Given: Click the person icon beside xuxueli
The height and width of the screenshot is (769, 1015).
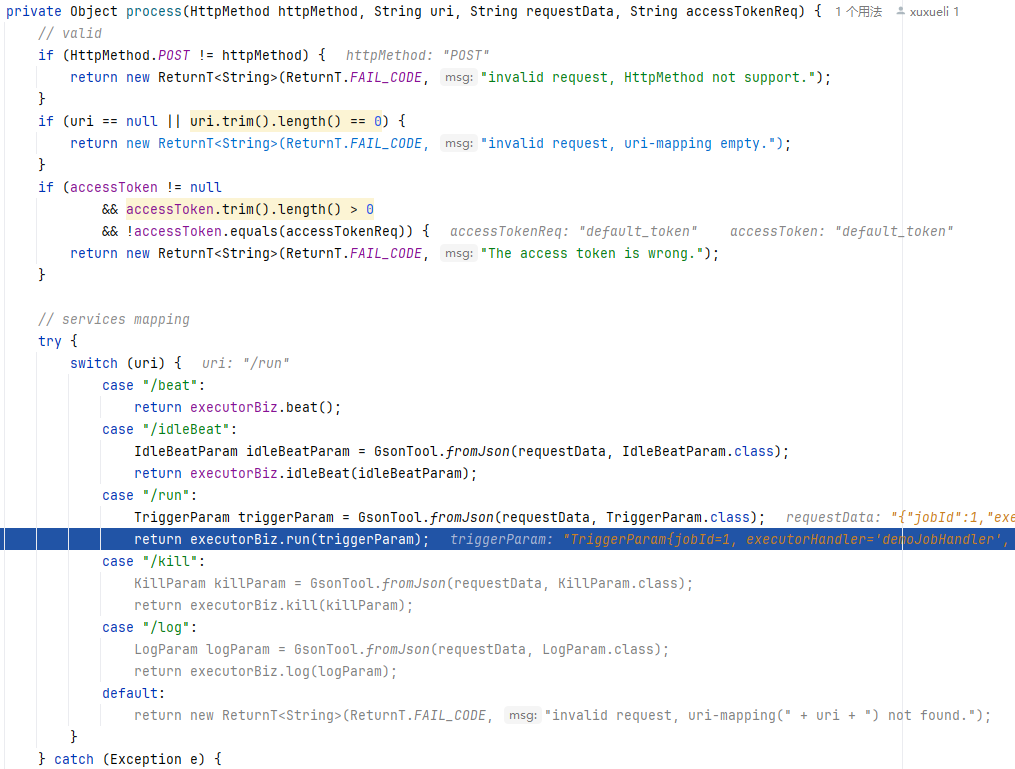Looking at the screenshot, I should click(900, 11).
